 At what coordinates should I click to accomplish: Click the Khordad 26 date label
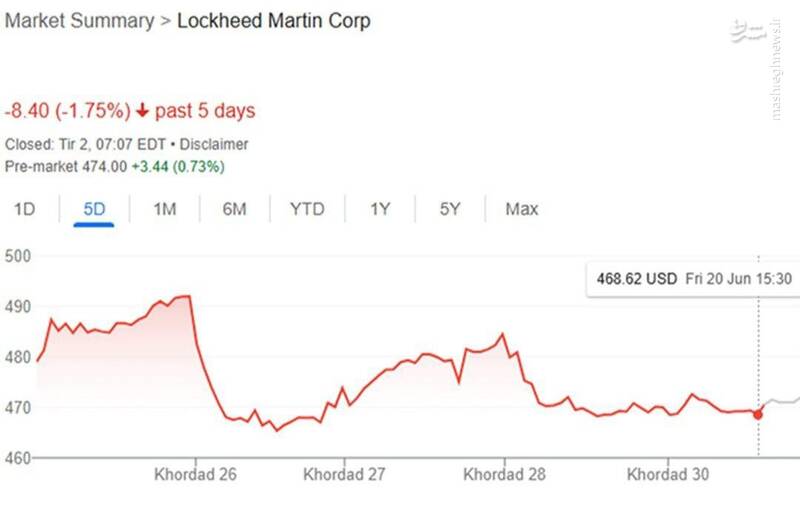point(195,474)
